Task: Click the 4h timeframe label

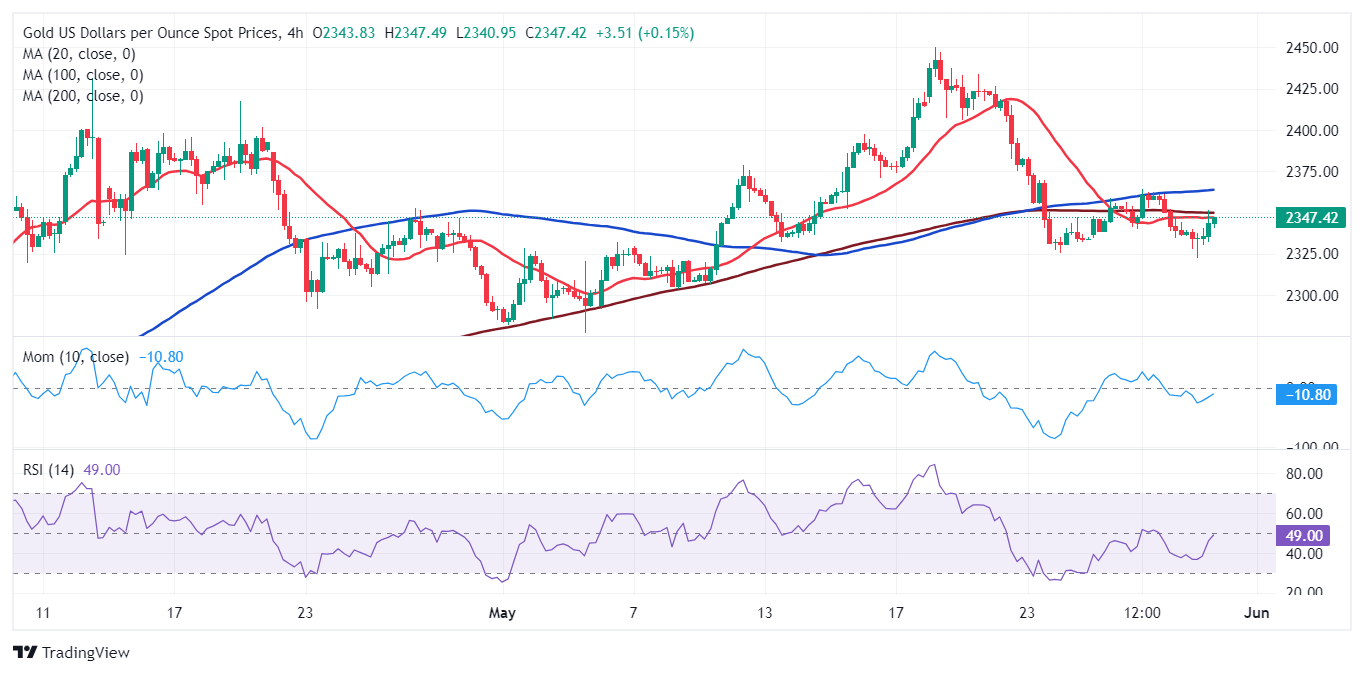Action: pyautogui.click(x=294, y=32)
